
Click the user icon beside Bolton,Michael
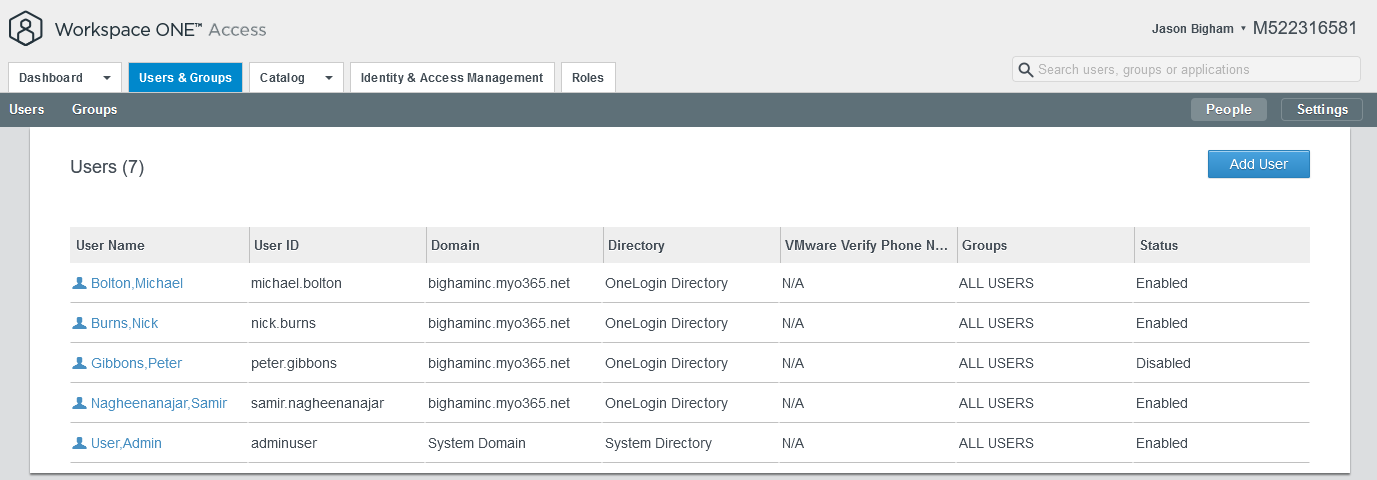[x=80, y=283]
